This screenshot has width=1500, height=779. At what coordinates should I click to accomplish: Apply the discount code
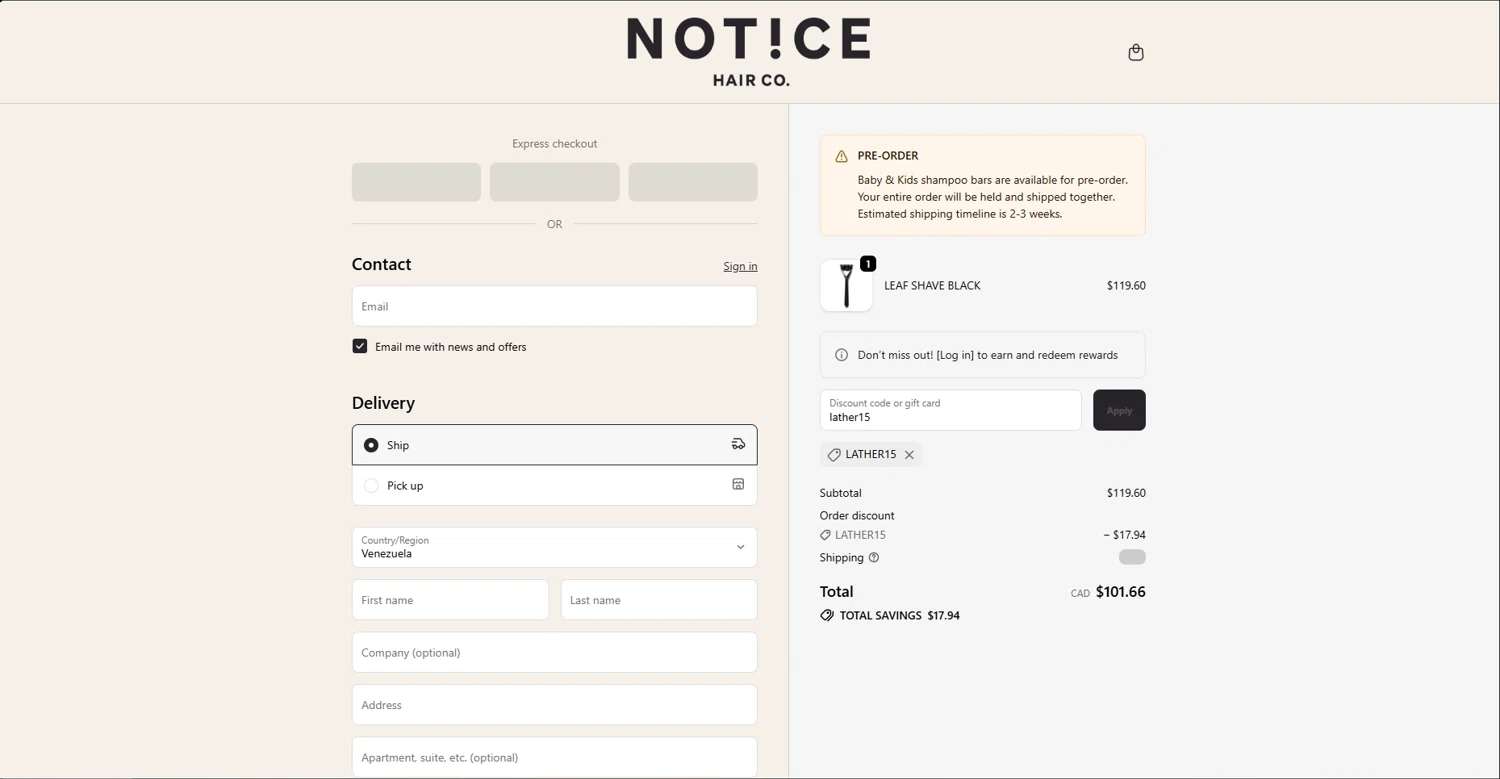coord(1119,410)
